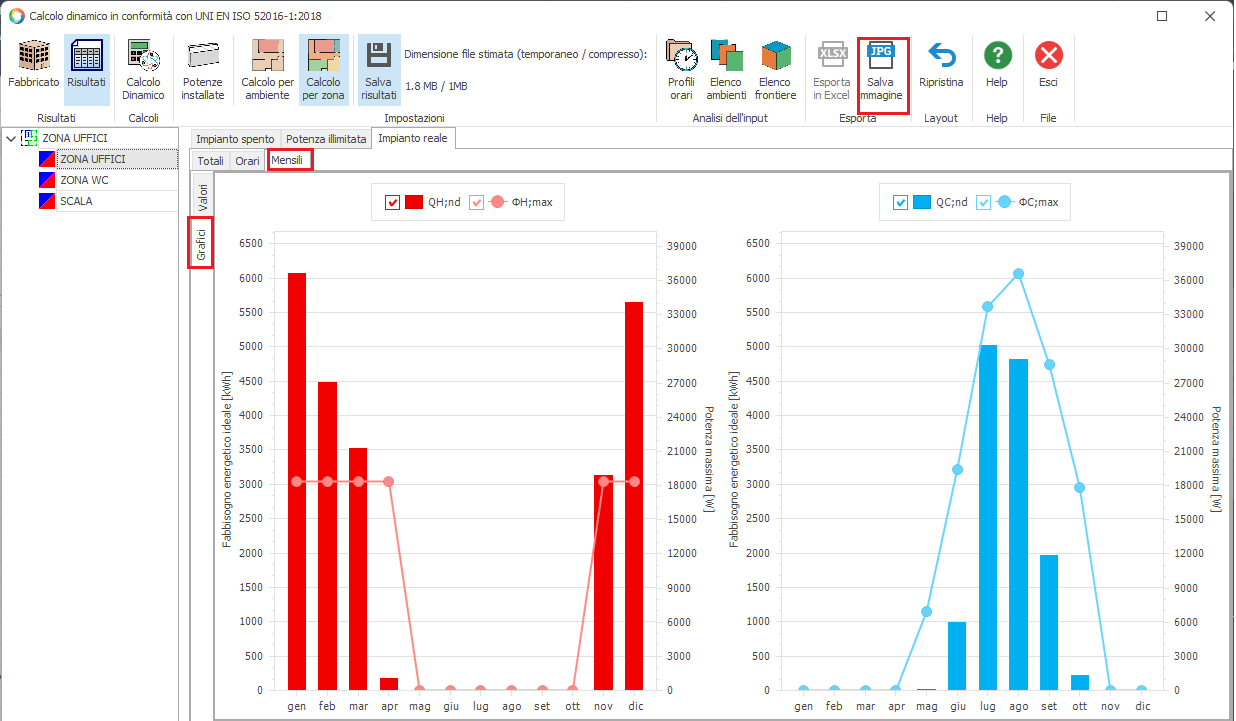Select Calcolo per ambiente mode
Viewport: 1236px width, 721px height.
[267, 68]
